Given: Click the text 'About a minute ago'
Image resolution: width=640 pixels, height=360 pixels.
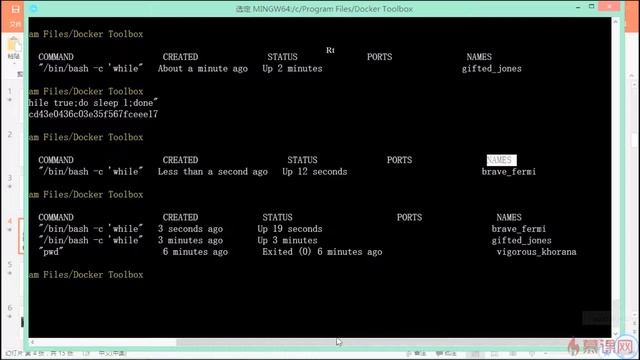Looking at the screenshot, I should 203,69.
